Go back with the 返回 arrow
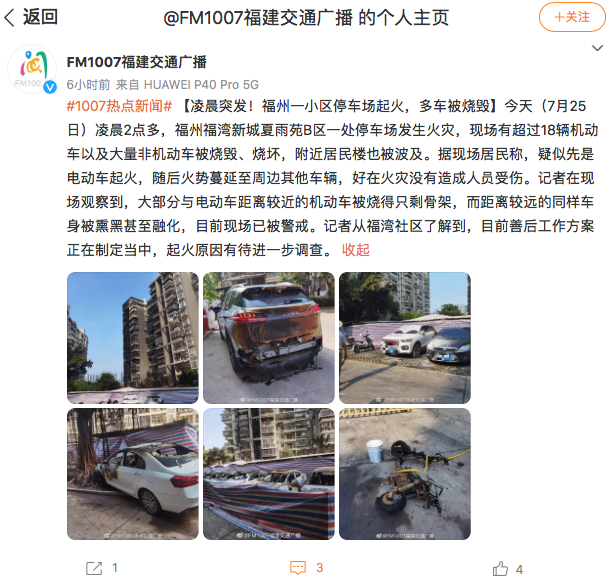Image resolution: width=610 pixels, height=585 pixels. tap(9, 17)
